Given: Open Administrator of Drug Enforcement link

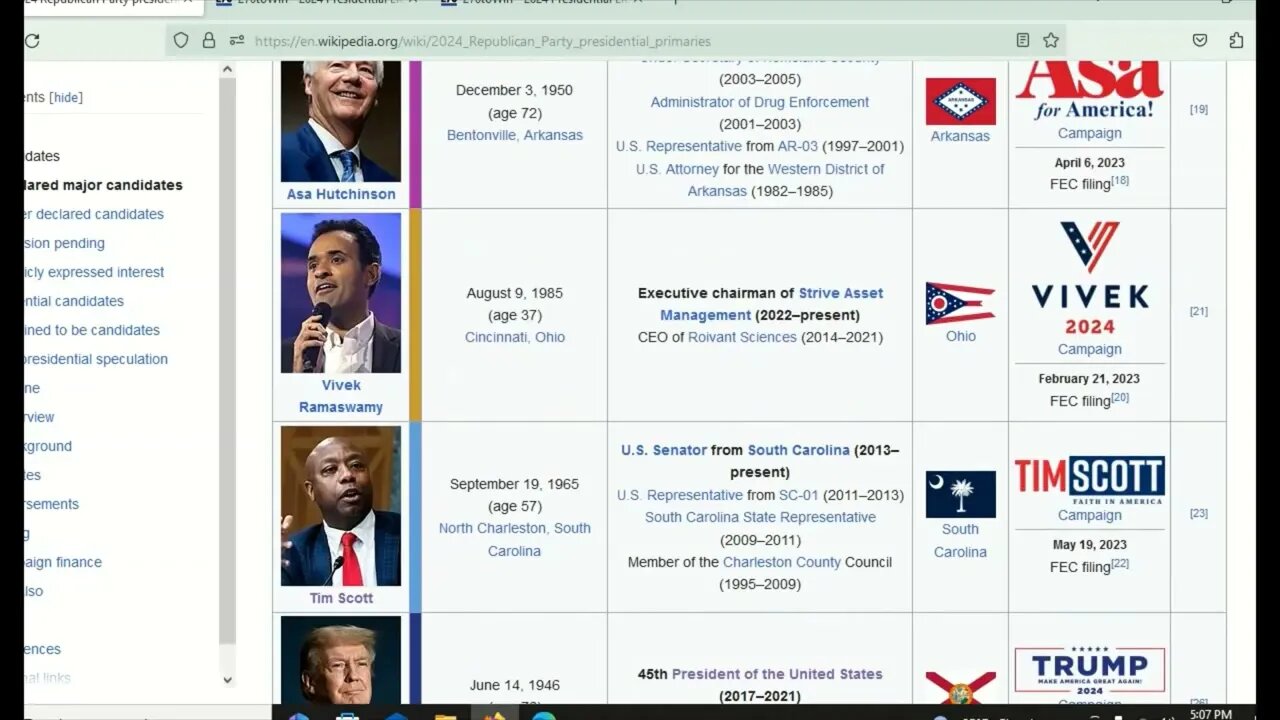Looking at the screenshot, I should [x=759, y=102].
